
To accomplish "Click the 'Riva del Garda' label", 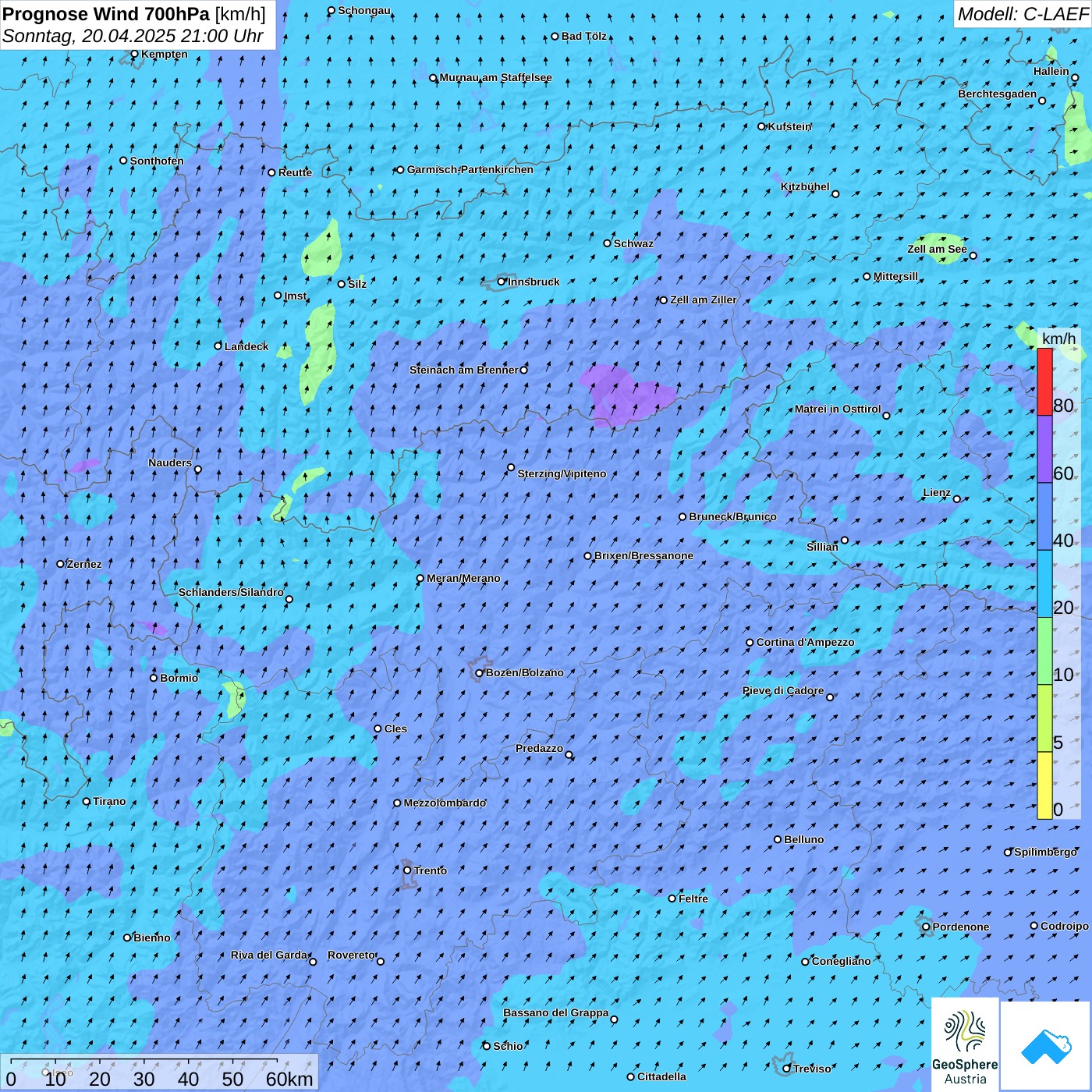I will [x=269, y=955].
